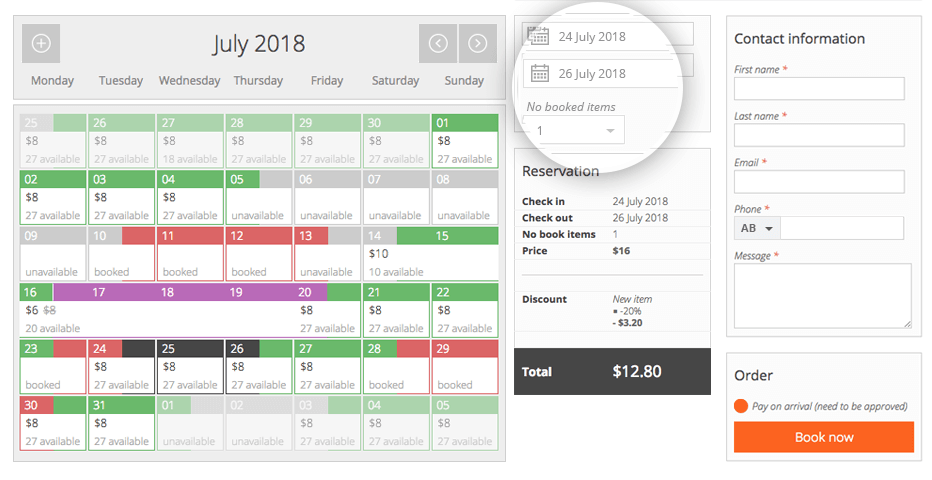This screenshot has width=932, height=480.
Task: Select day 22 in the calendar
Action: [465, 310]
